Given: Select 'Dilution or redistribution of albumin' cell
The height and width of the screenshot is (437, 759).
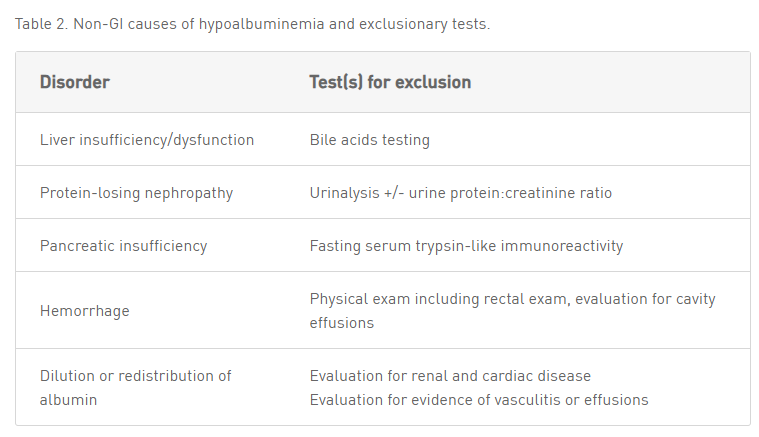Looking at the screenshot, I should pyautogui.click(x=136, y=388).
